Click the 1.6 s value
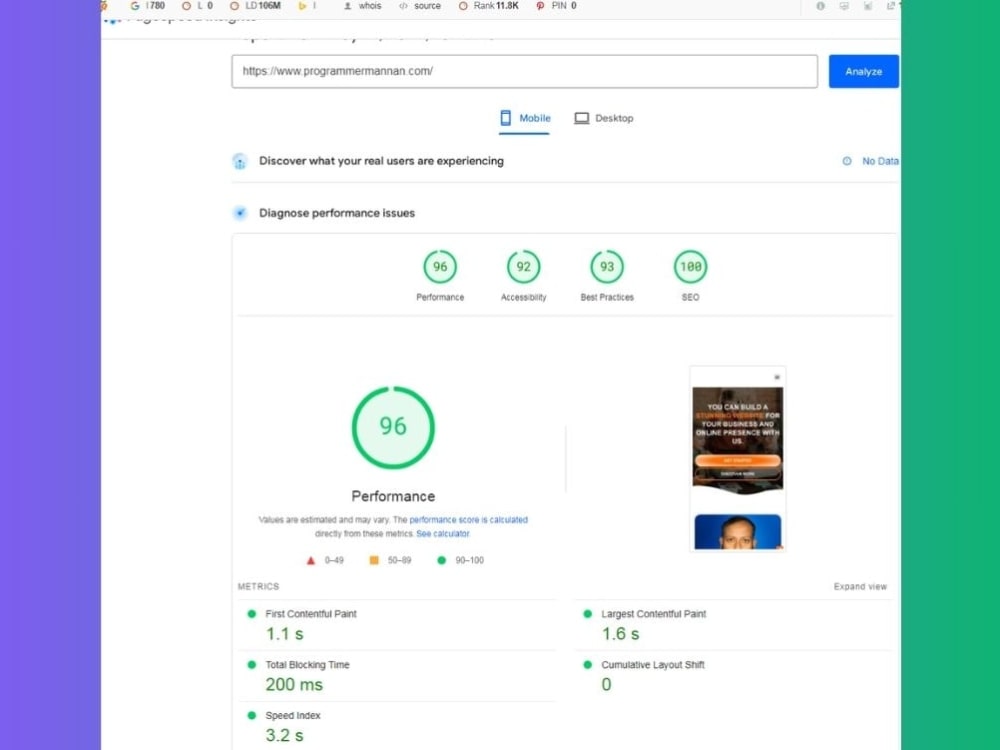This screenshot has height=750, width=1000. click(x=620, y=634)
